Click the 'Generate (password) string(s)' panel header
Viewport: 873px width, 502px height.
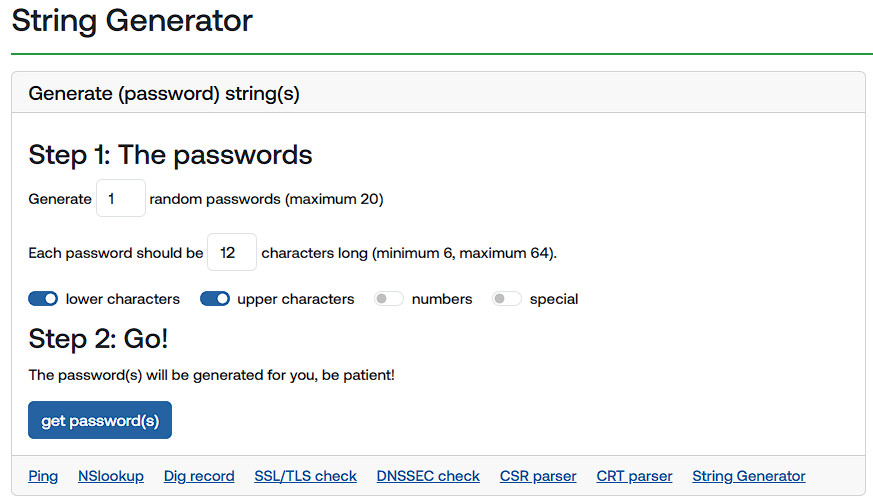[x=164, y=94]
